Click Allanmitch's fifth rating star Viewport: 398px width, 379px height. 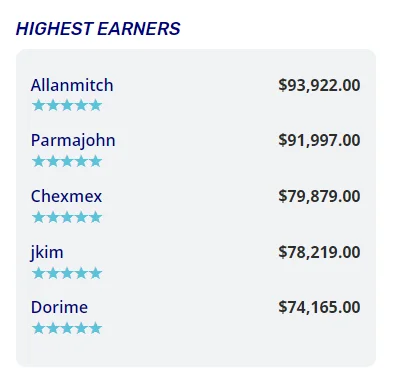tap(96, 105)
